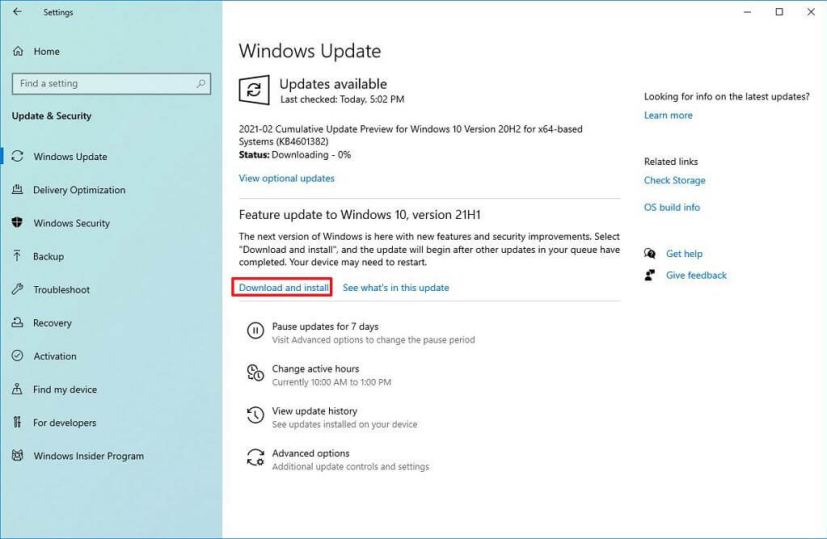Click the For developers icon
This screenshot has height=539, width=827.
17,422
